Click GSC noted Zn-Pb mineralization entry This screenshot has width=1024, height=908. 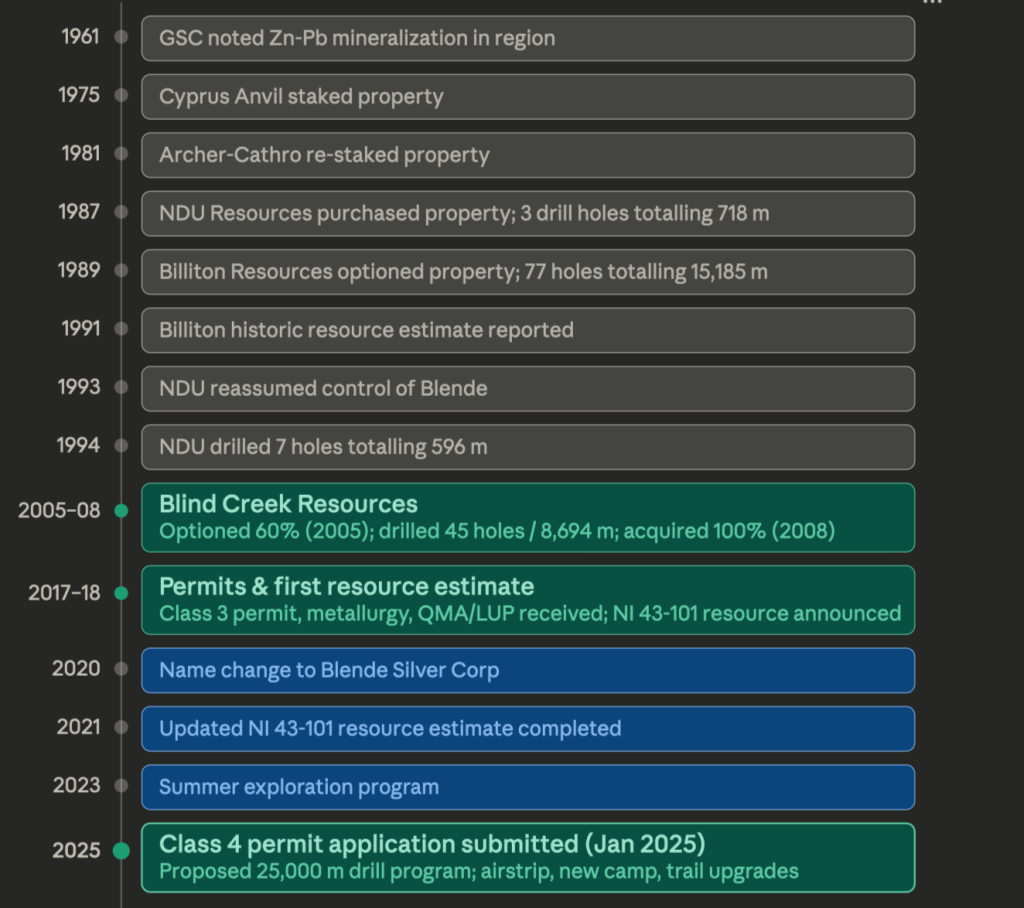528,38
